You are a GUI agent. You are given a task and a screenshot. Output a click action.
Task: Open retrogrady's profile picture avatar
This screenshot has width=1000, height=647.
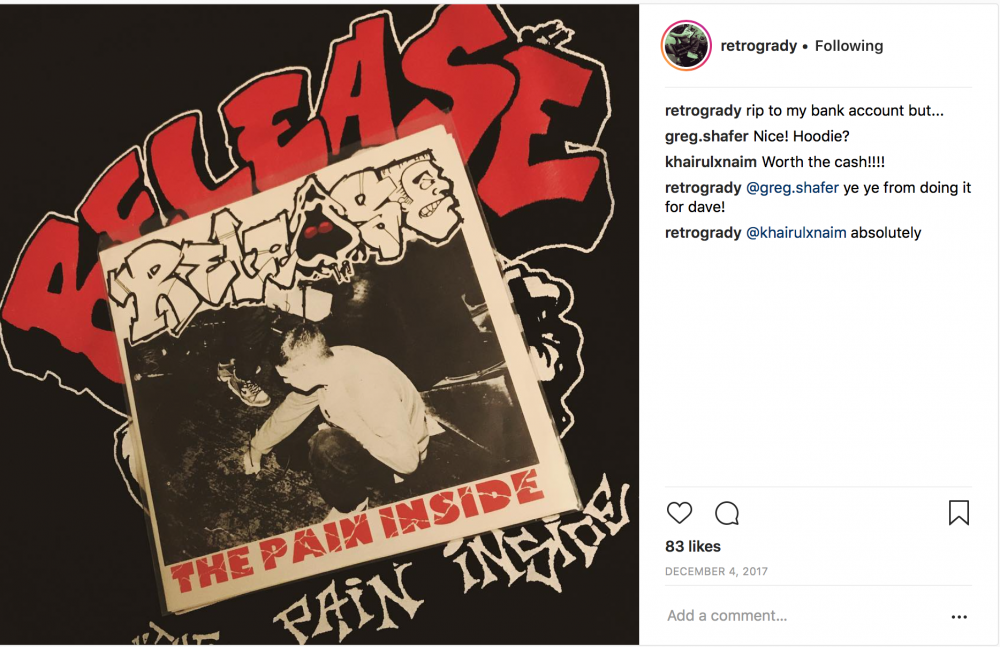pyautogui.click(x=686, y=45)
